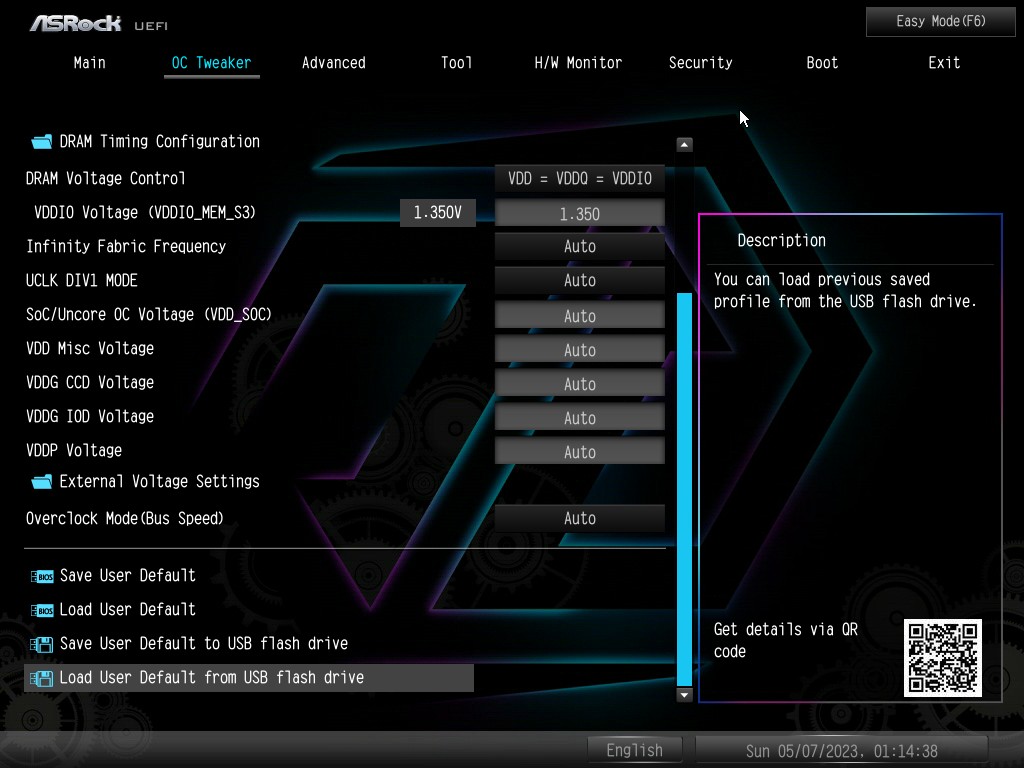Click the External Voltage Settings folder icon
1024x768 pixels.
tap(41, 482)
